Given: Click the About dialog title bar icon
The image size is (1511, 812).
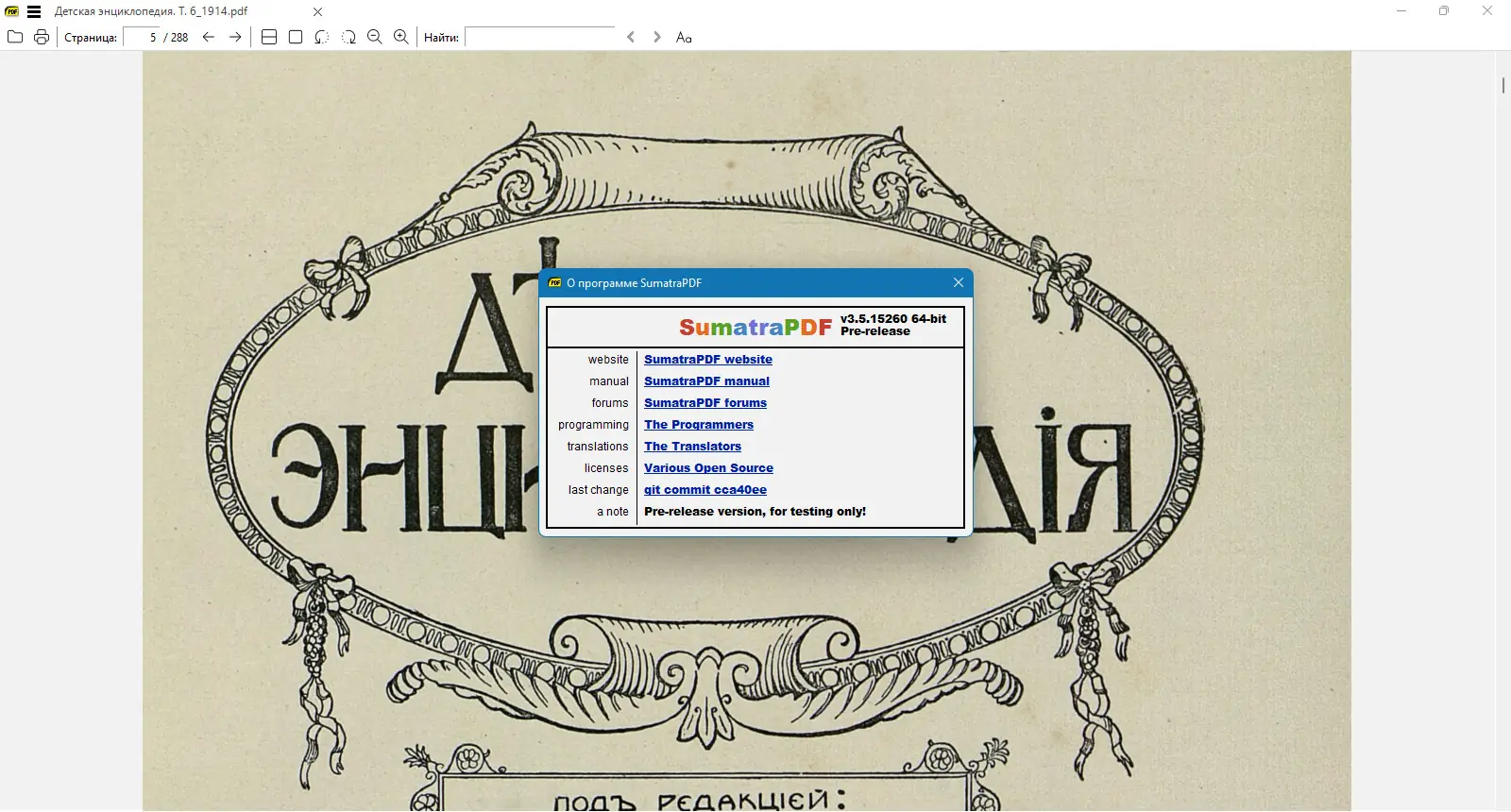Looking at the screenshot, I should [555, 282].
